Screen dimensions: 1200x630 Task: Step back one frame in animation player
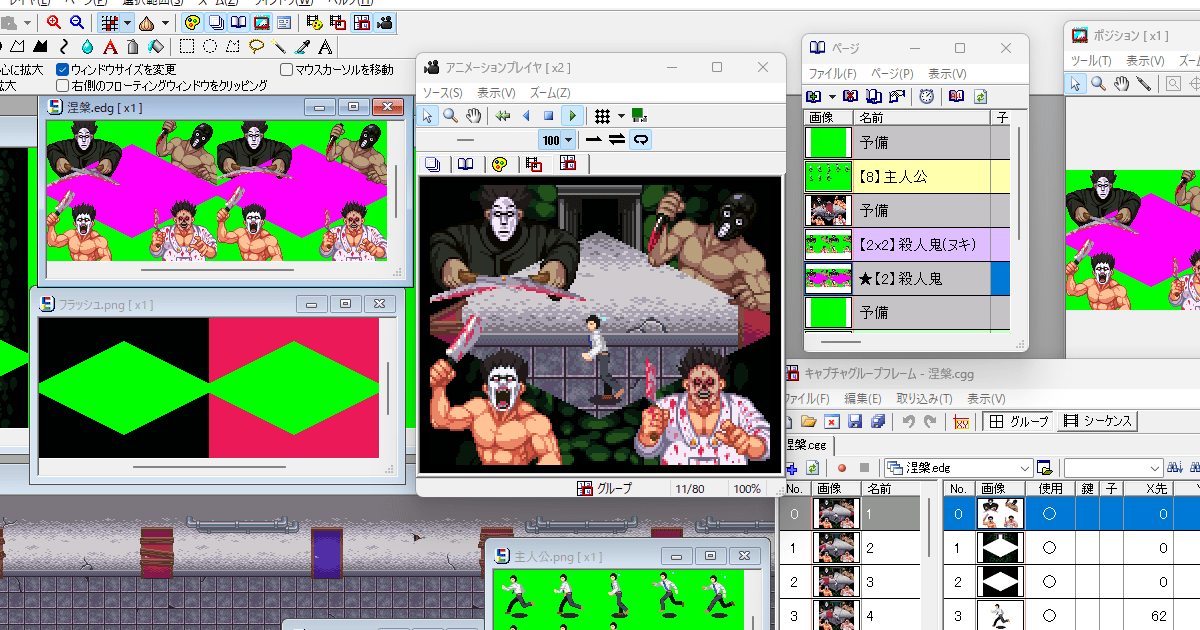[x=526, y=116]
